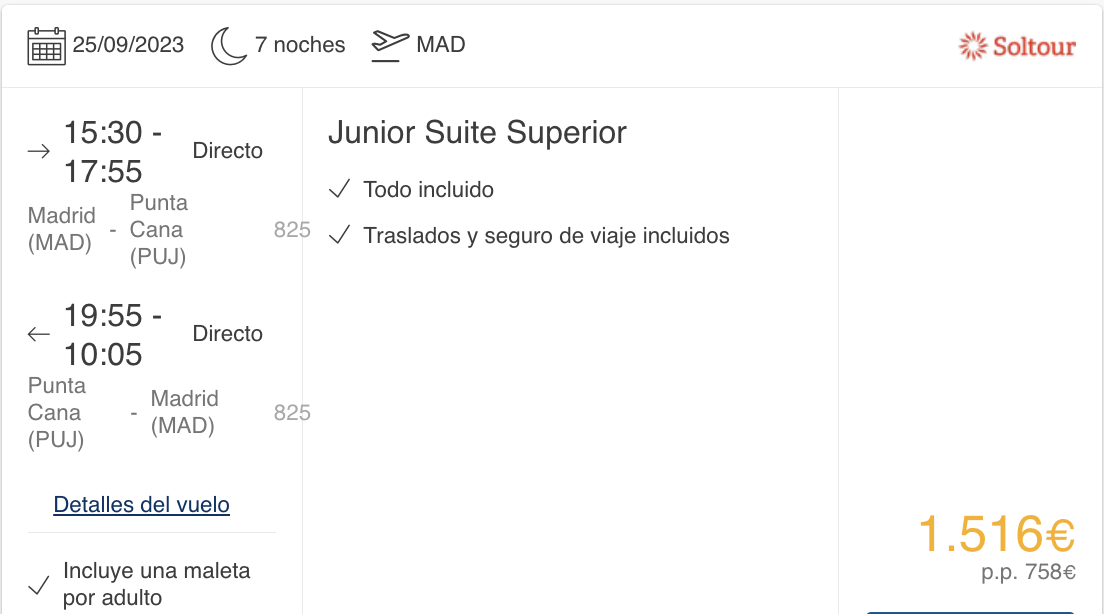This screenshot has width=1104, height=614.
Task: Open the Detalles del vuelo link
Action: point(142,505)
